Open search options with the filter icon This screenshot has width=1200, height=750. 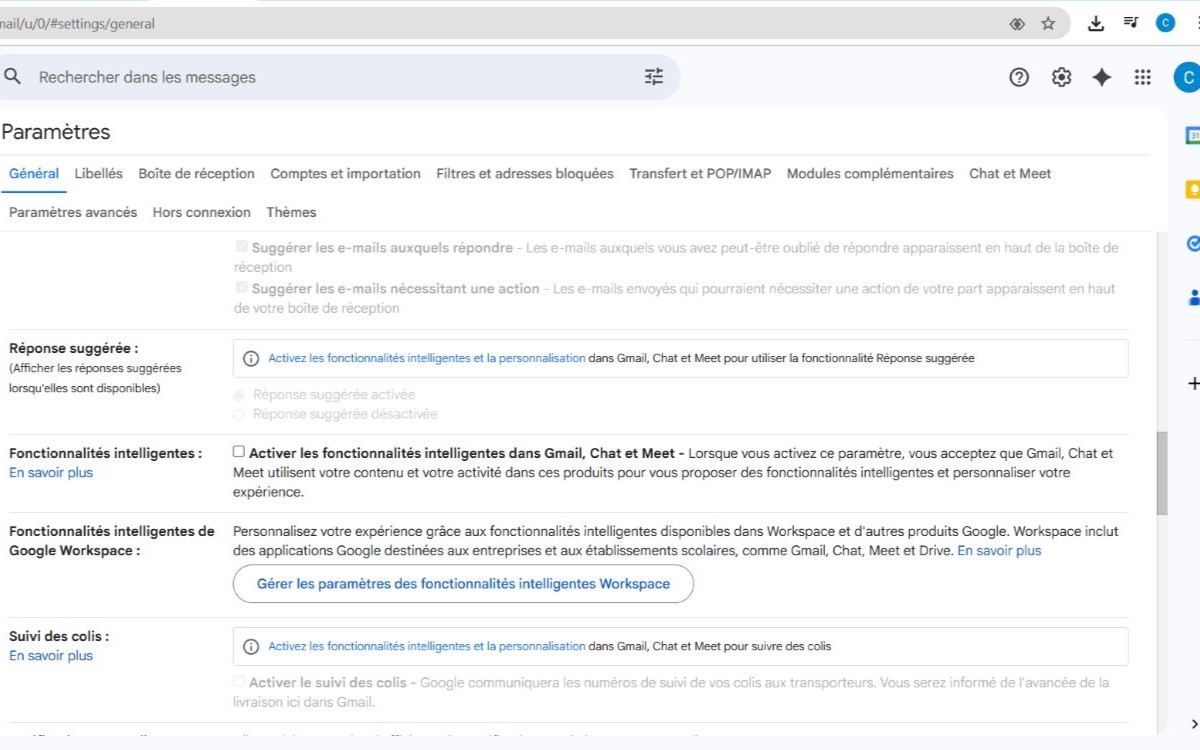(x=653, y=75)
